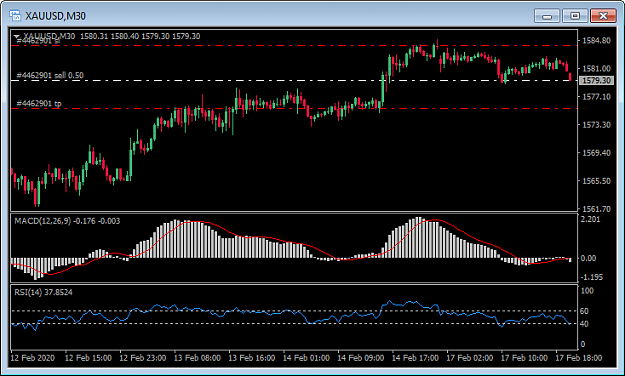Click the current price tag 1579.30
625x376 pixels.
coord(596,81)
